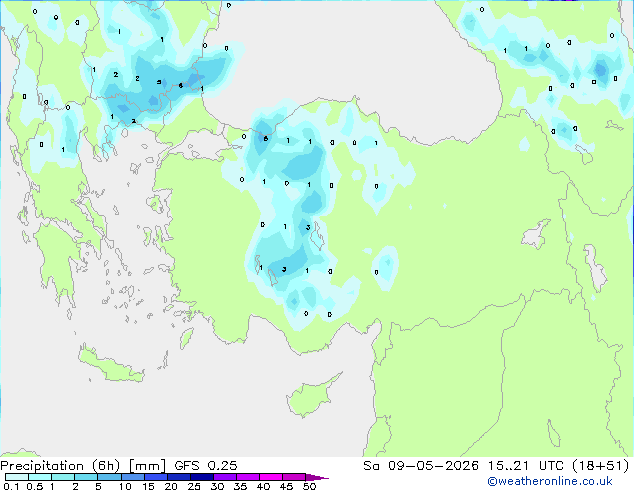Select the 2–5 mm legend color swatch

click(86, 477)
